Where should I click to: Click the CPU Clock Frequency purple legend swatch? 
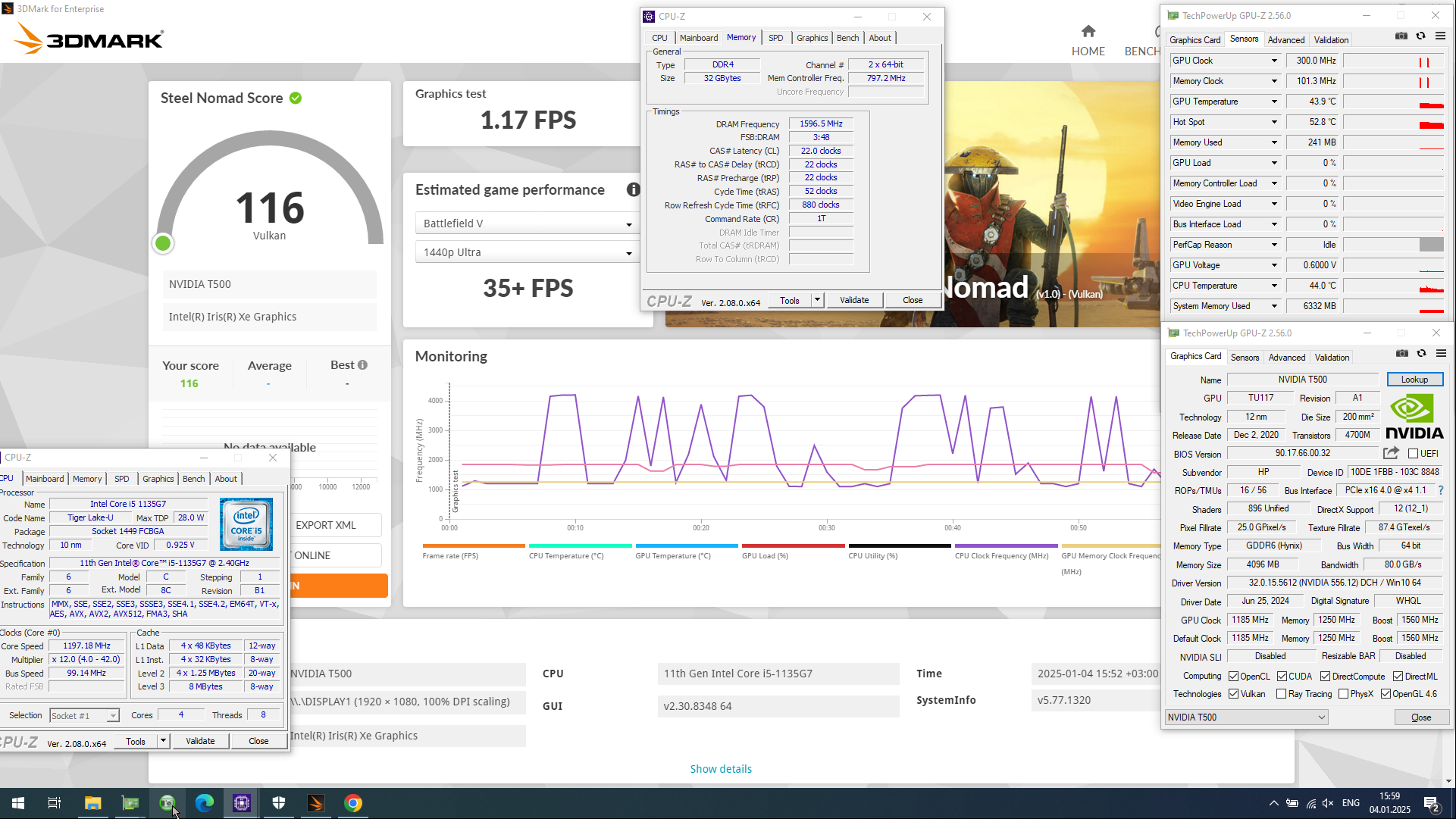pos(1006,545)
